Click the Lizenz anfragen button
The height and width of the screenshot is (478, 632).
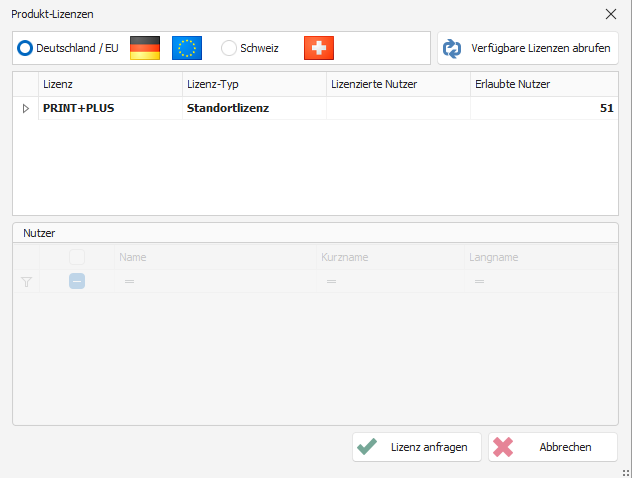(x=417, y=447)
